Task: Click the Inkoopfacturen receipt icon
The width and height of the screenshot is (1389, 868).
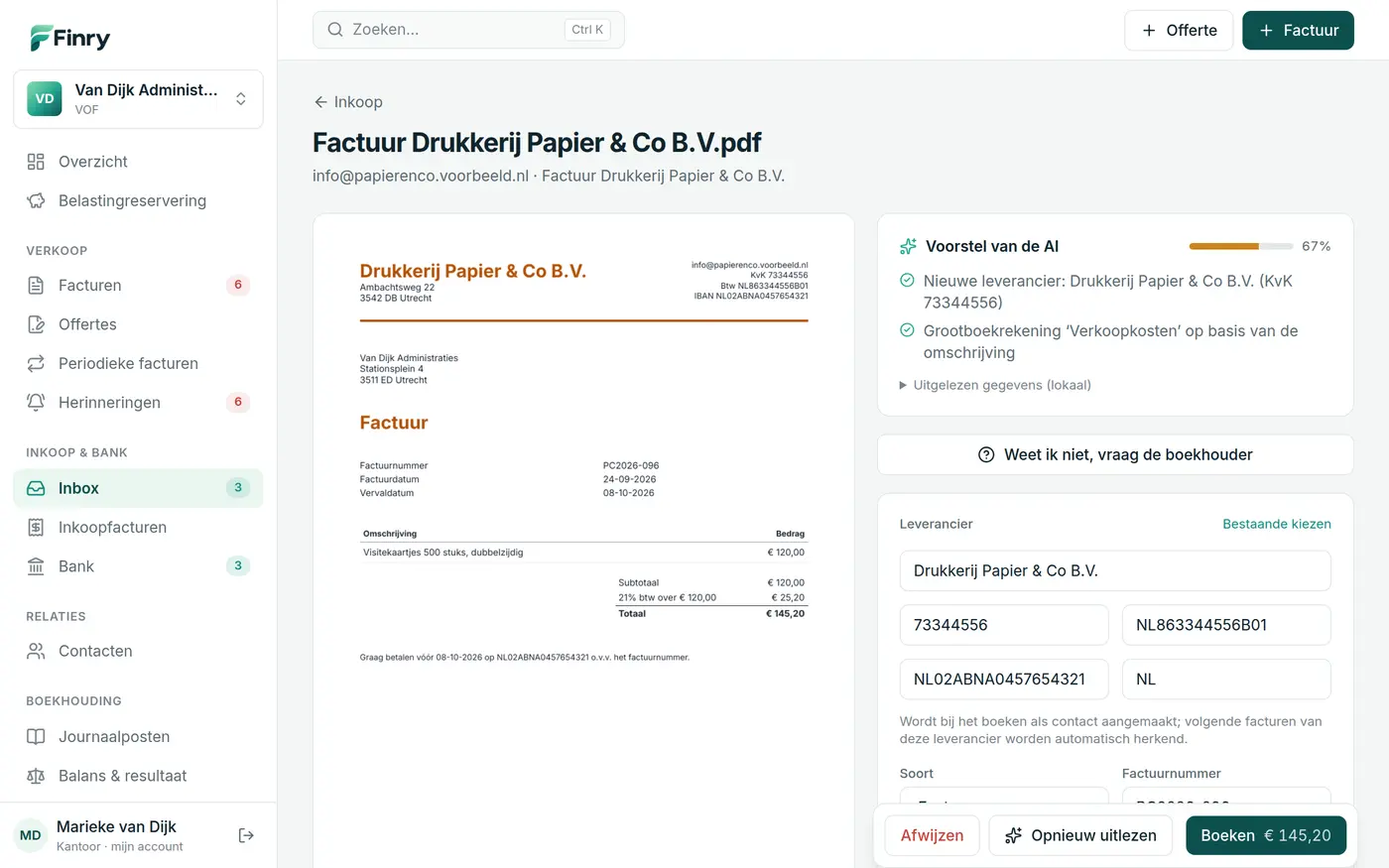Action: (x=36, y=528)
